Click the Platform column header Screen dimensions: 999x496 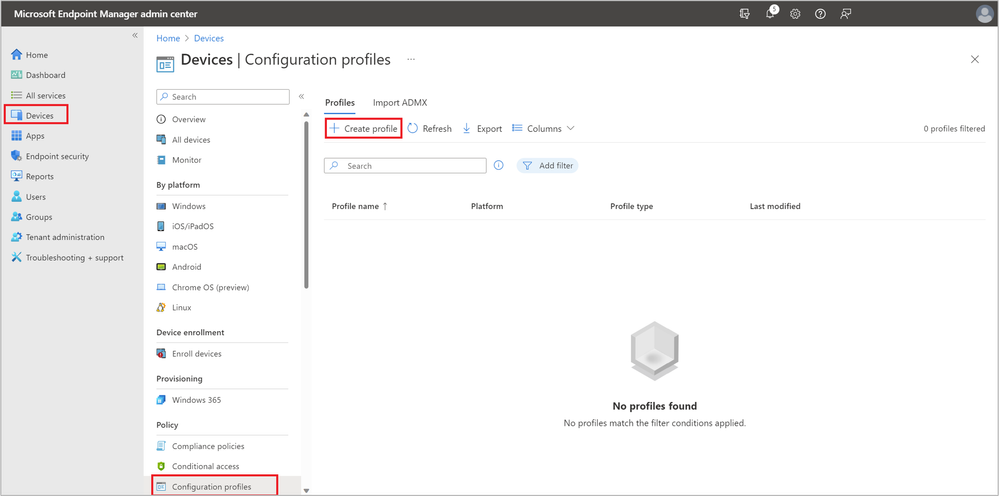pos(487,206)
